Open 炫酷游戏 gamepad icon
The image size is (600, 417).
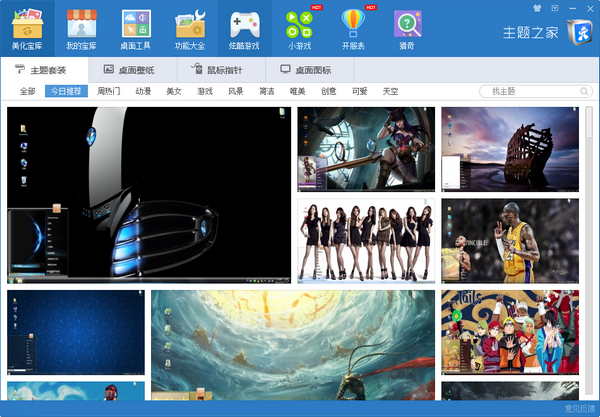click(245, 24)
